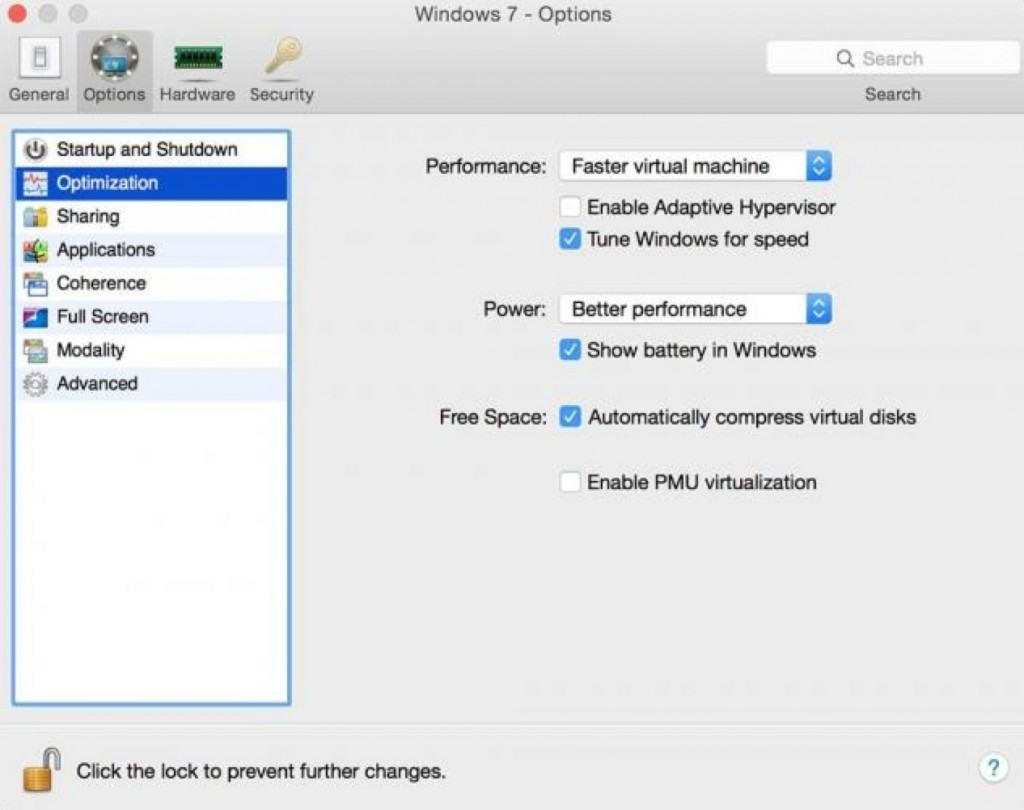Click the Sharing folders icon
The height and width of the screenshot is (810, 1024).
(x=35, y=217)
